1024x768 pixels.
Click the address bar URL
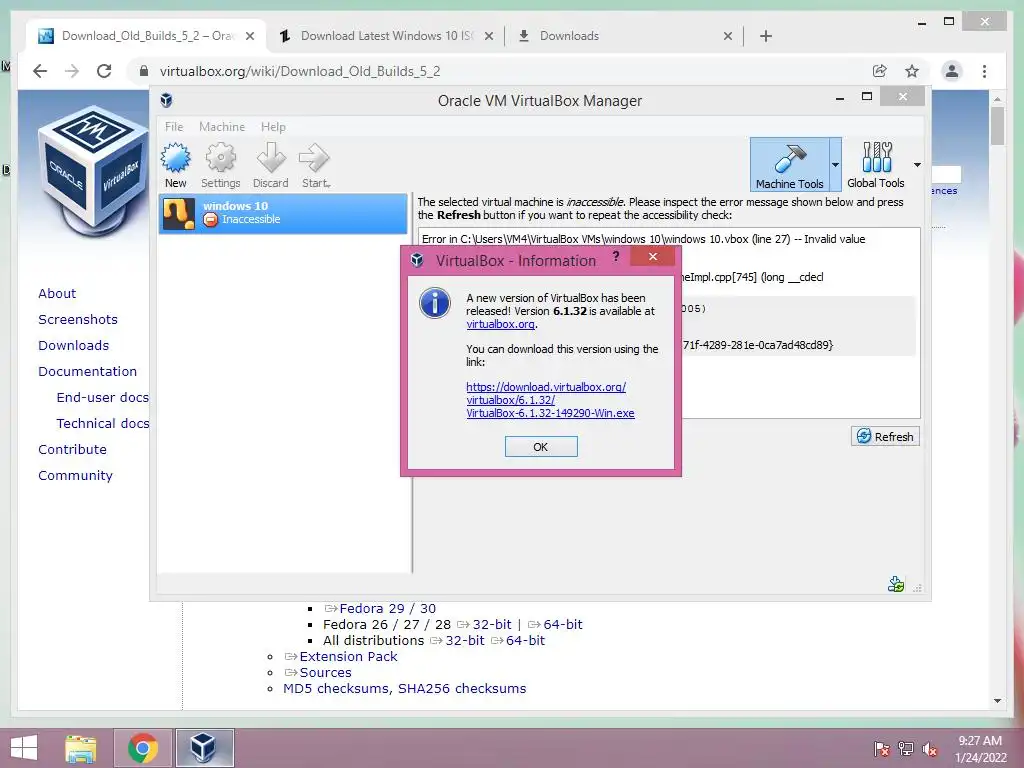pyautogui.click(x=300, y=71)
